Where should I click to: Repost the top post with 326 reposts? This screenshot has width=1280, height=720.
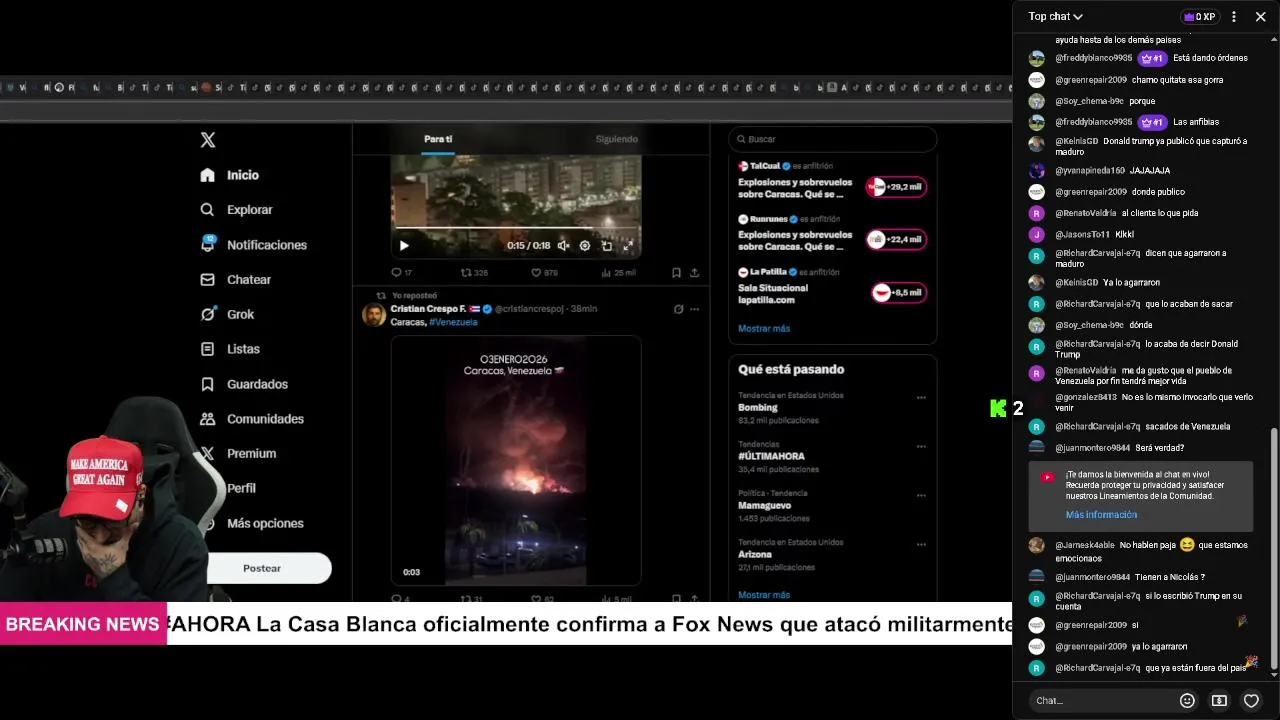[x=474, y=272]
